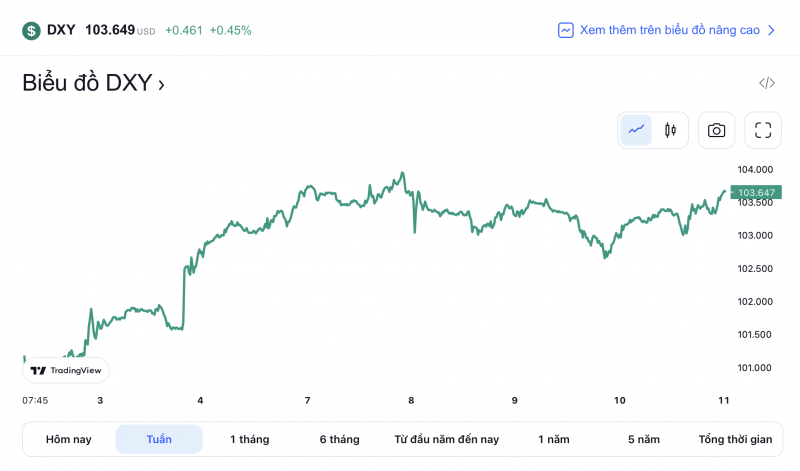Choose the '6 tháng' time range

[x=339, y=439]
